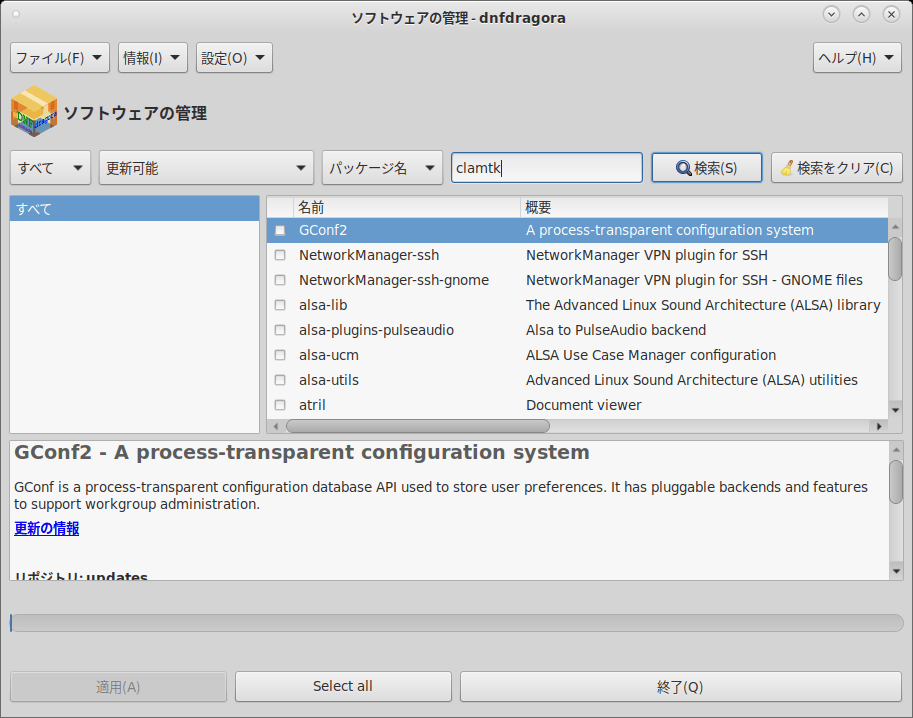The width and height of the screenshot is (913, 718).
Task: Sort by the 概要 column header
Action: 704,207
